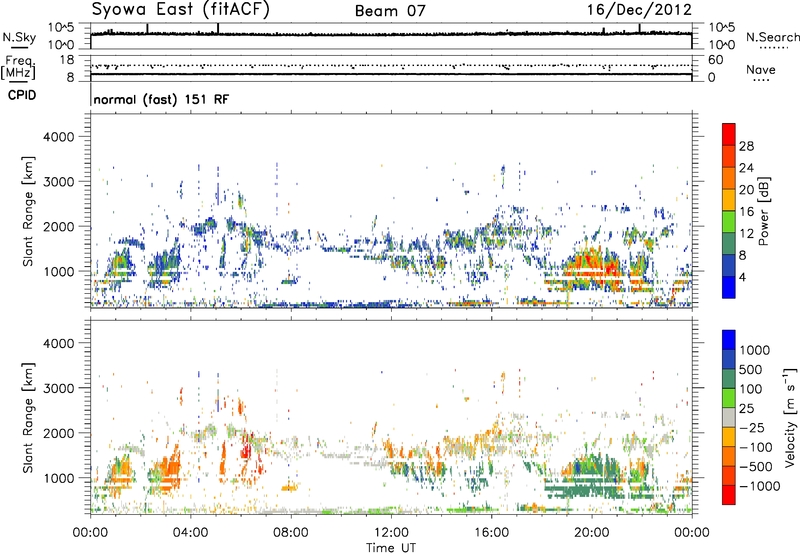Click the power panel 'Slant Range [km]' label
Viewport: 800px width, 554px height.
click(29, 211)
